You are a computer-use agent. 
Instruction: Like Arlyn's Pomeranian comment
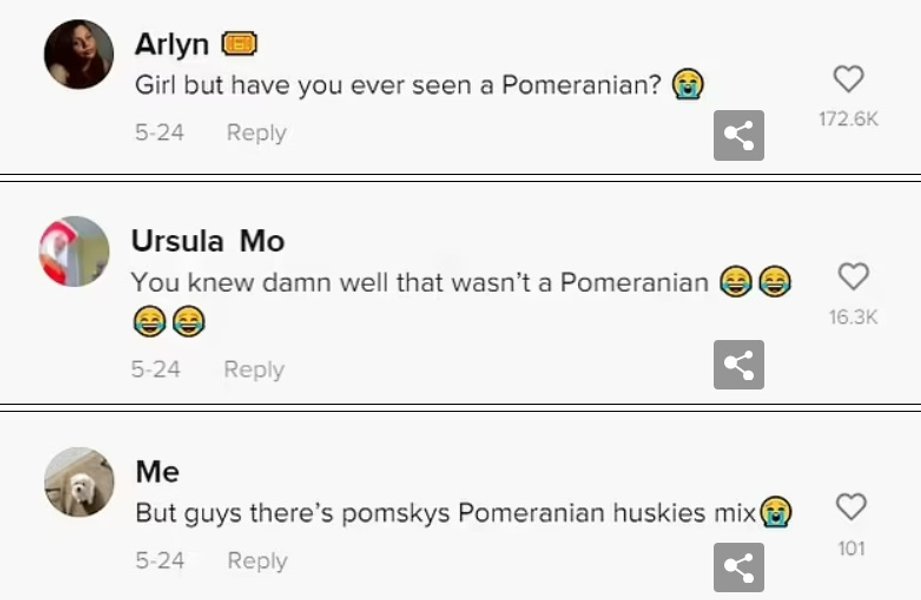pos(848,79)
